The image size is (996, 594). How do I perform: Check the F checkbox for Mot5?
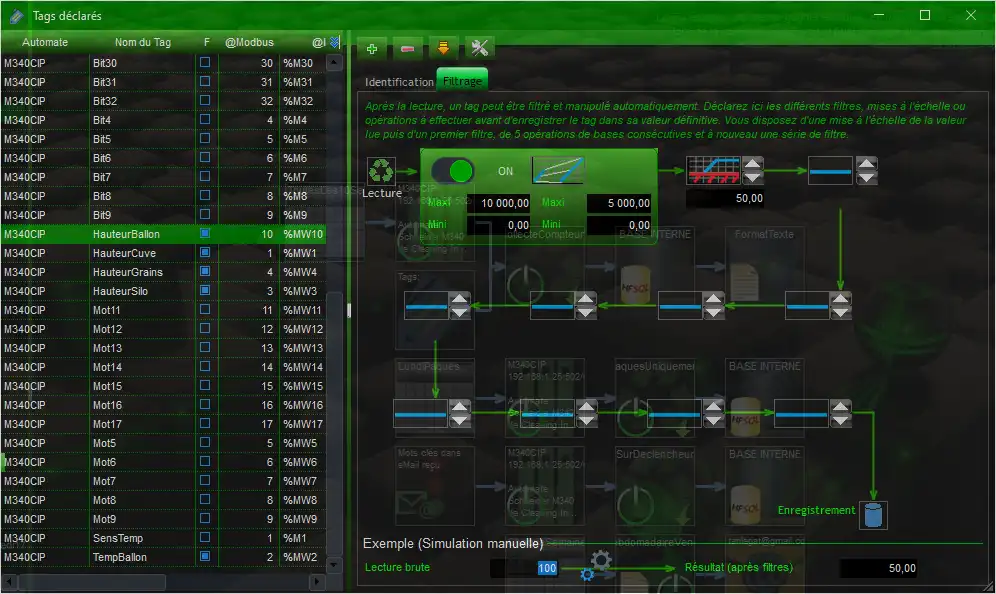pos(205,442)
